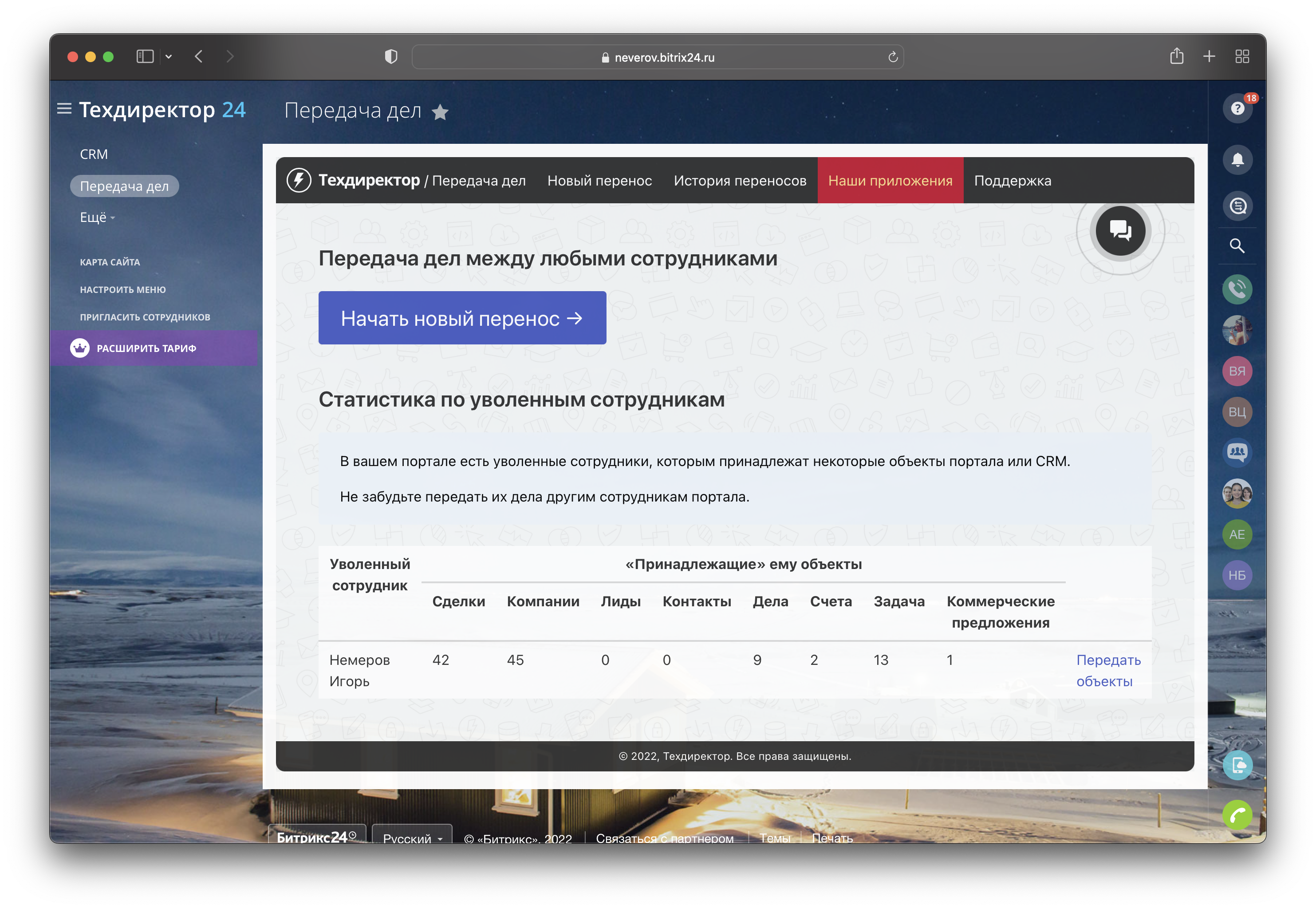The height and width of the screenshot is (909, 1316).
Task: Toggle favorite star next to Передача дел
Action: (440, 112)
